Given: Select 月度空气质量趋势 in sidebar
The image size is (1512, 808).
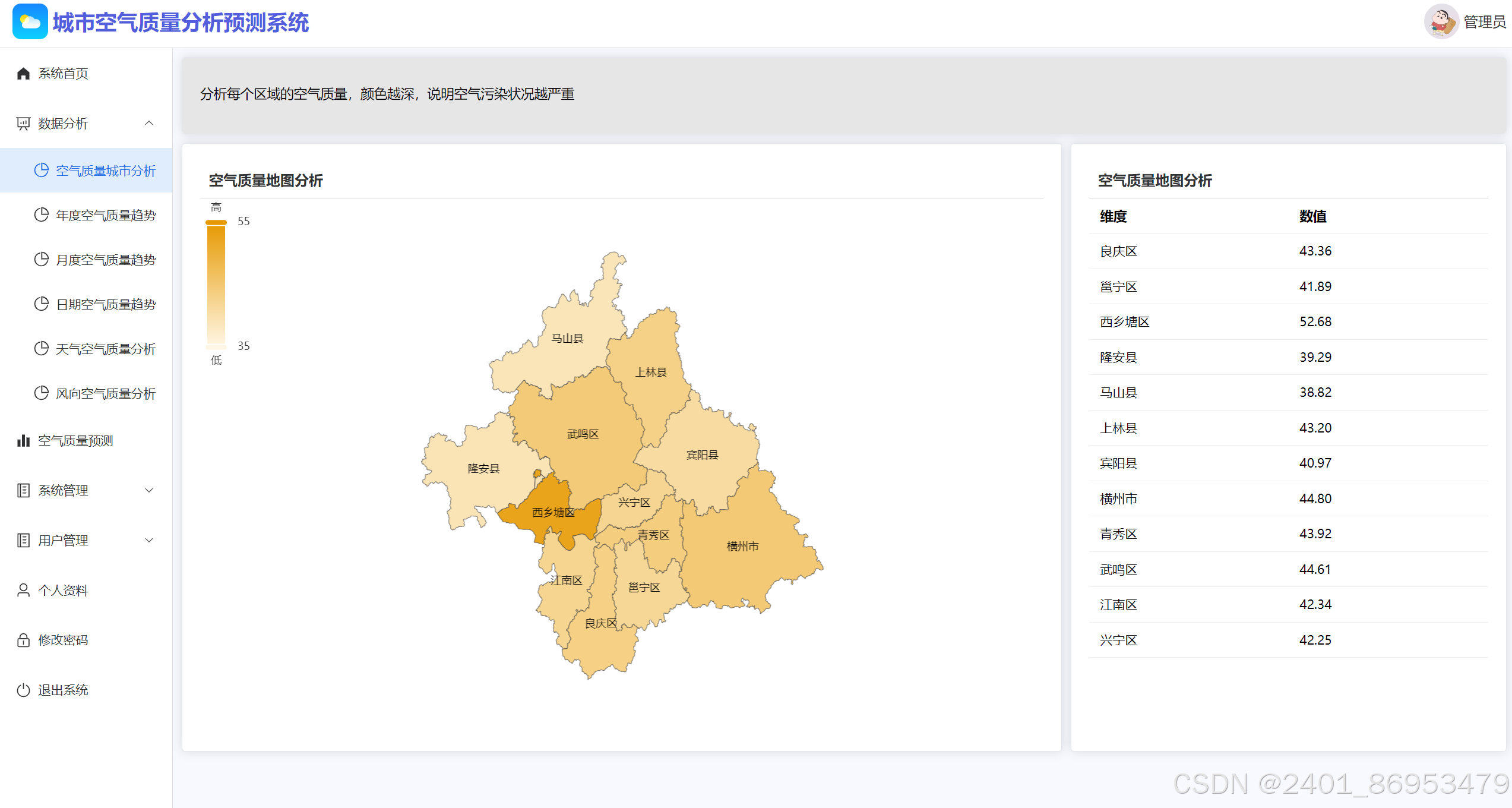Looking at the screenshot, I should click(x=105, y=260).
